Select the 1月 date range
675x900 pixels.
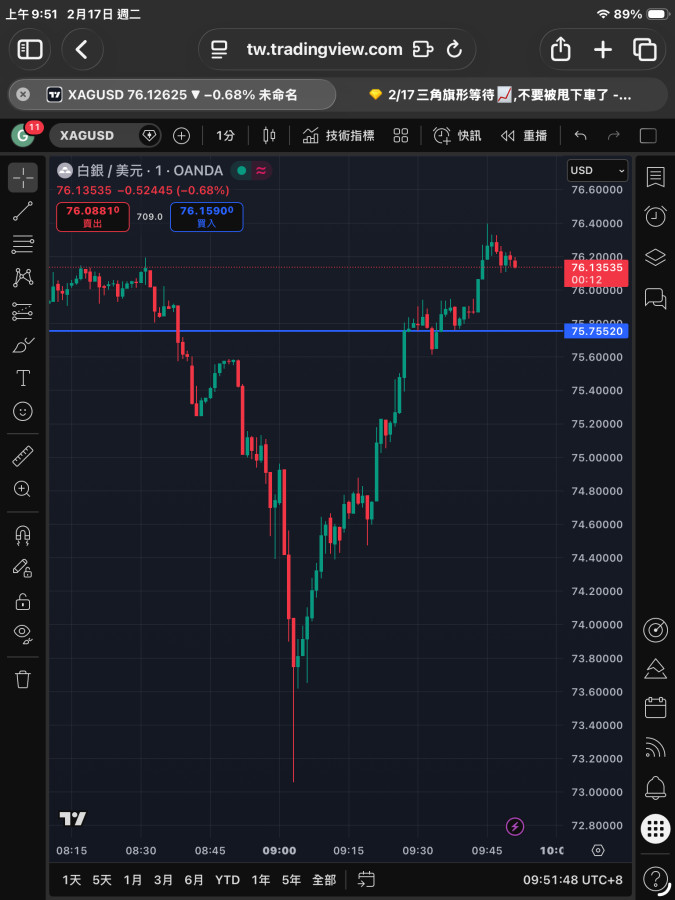point(133,879)
